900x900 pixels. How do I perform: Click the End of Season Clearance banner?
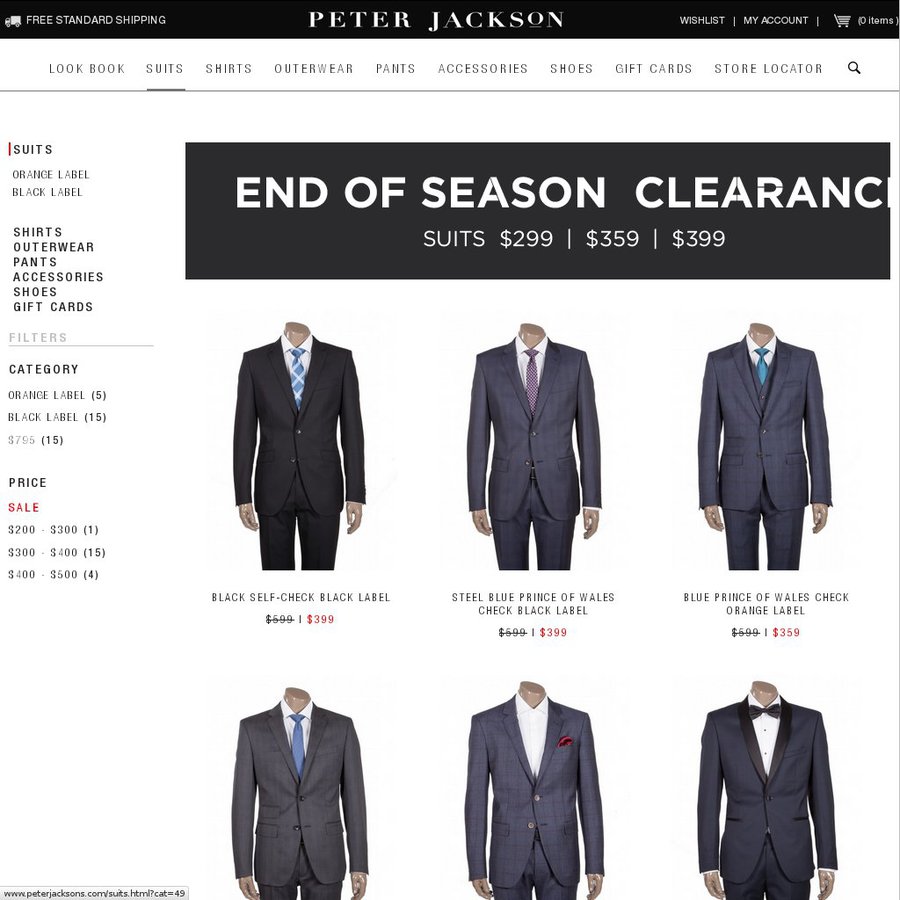537,211
